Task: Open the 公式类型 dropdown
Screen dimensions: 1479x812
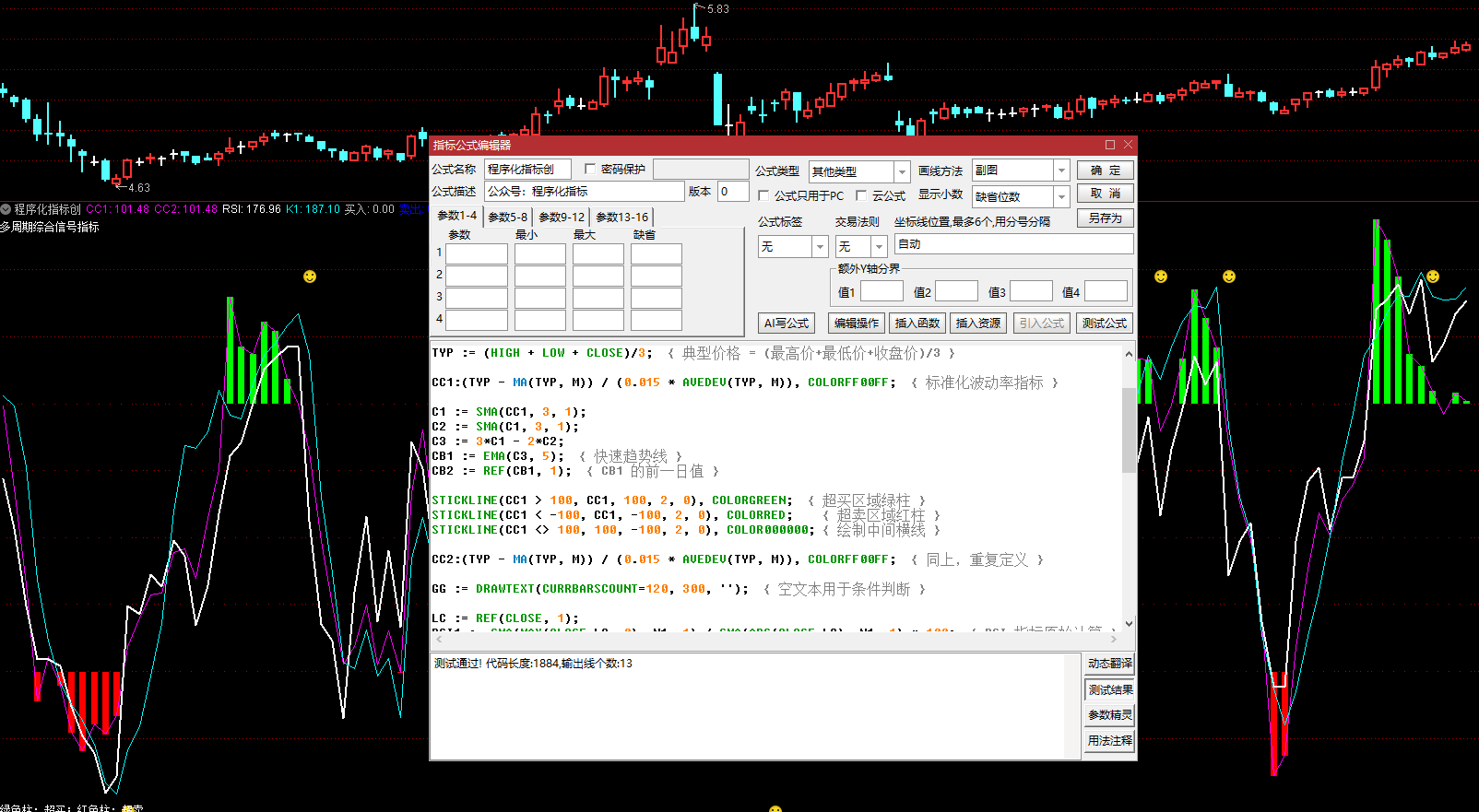Action: pos(902,171)
